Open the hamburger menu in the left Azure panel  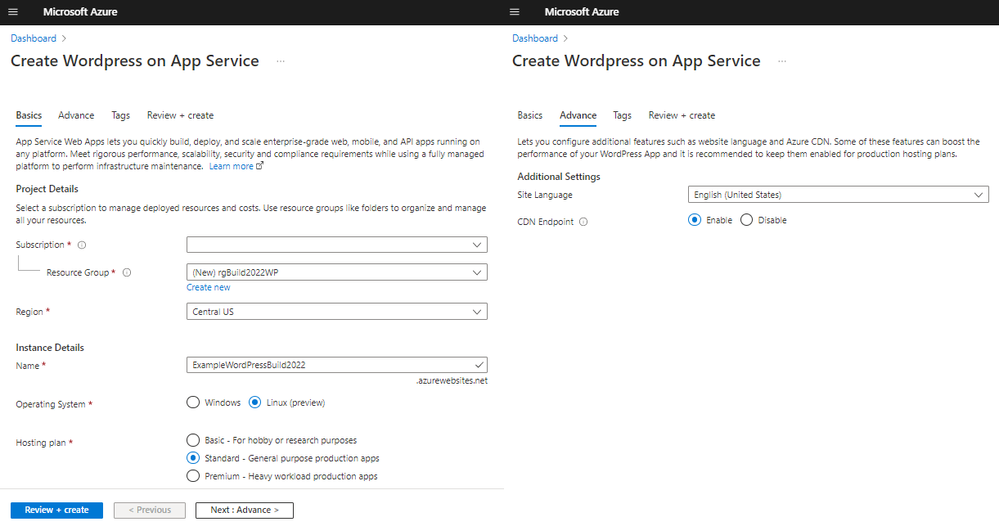point(13,12)
